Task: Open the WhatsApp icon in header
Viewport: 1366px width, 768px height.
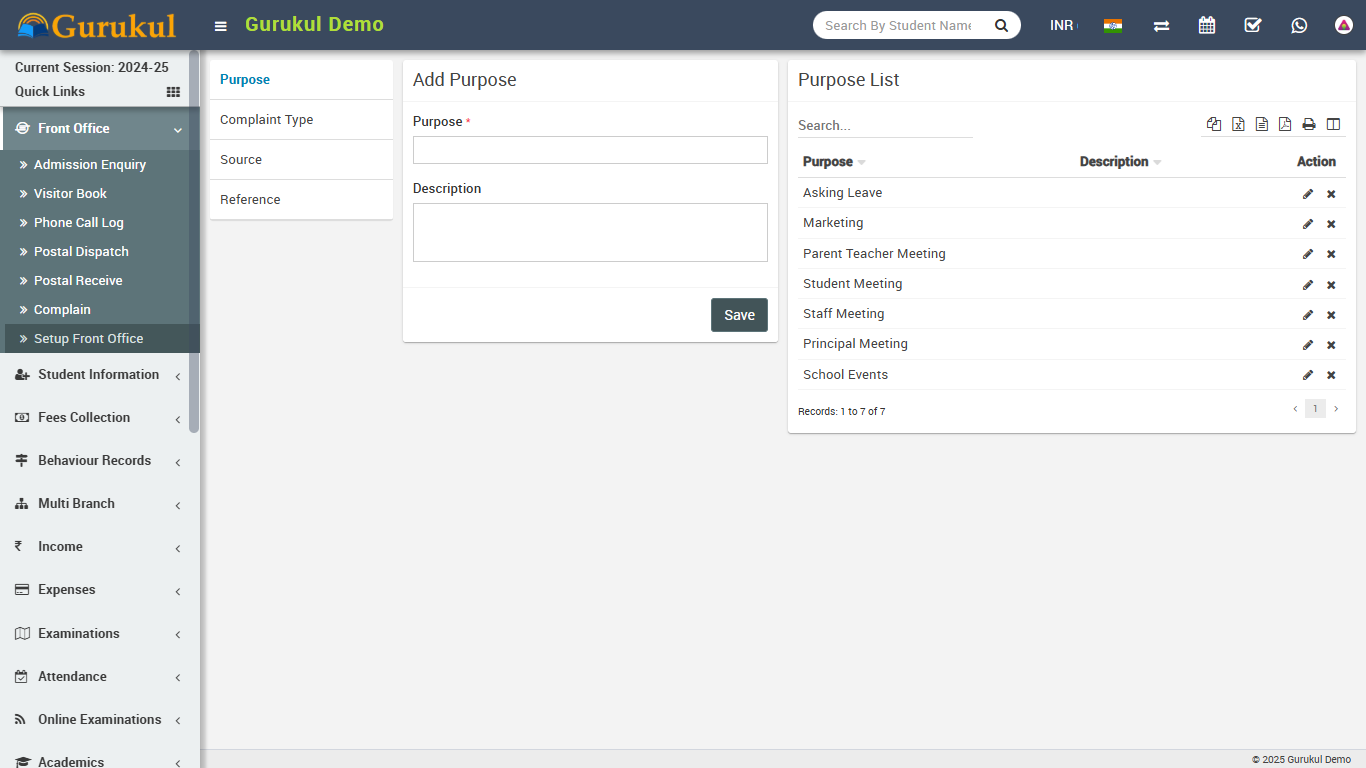Action: click(1299, 25)
